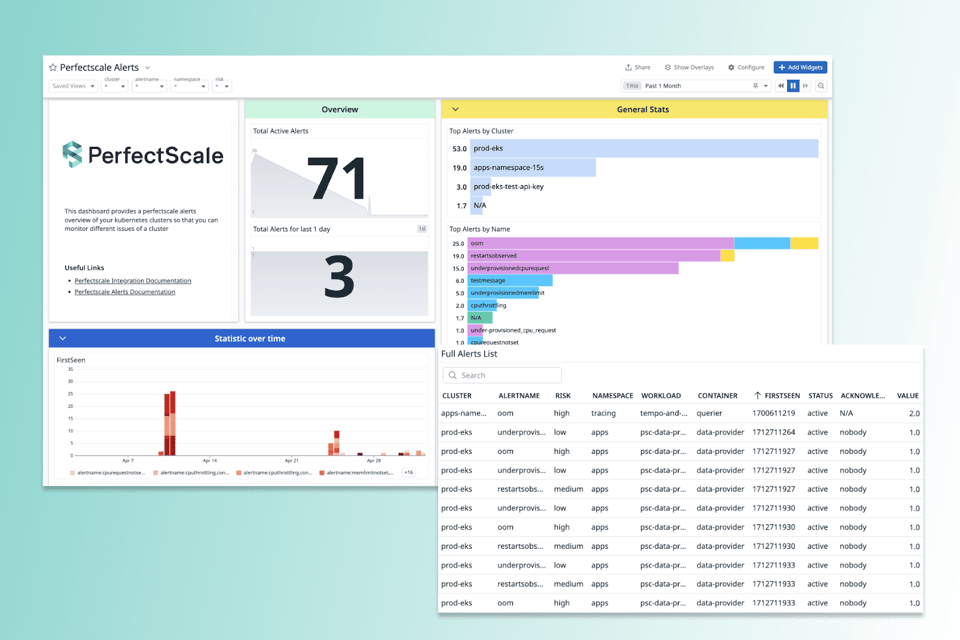Click the tracing namespace cell

click(603, 413)
